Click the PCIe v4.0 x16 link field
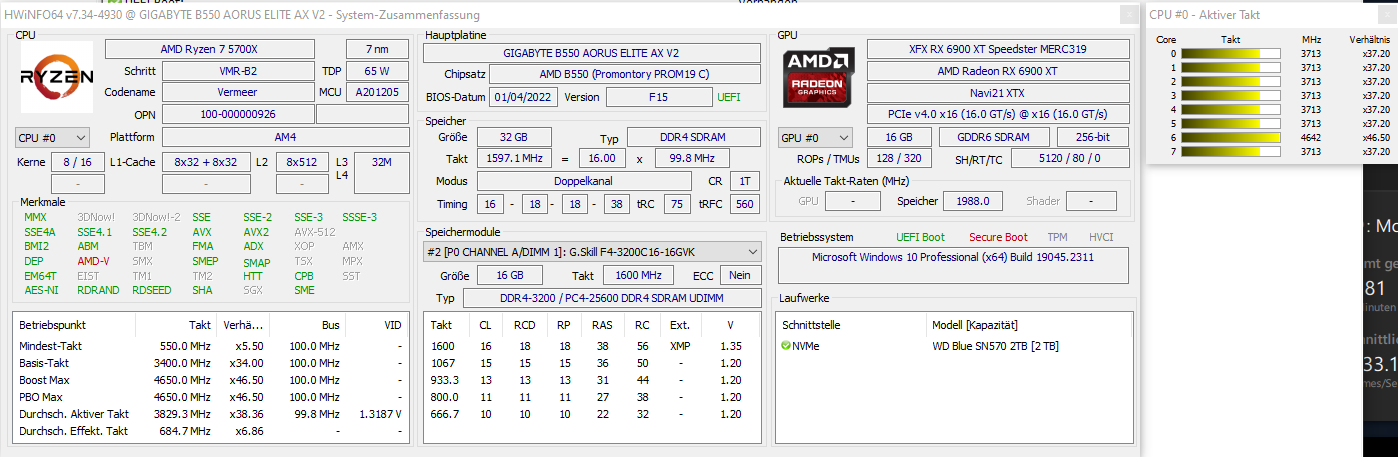The height and width of the screenshot is (457, 1398). 998,114
